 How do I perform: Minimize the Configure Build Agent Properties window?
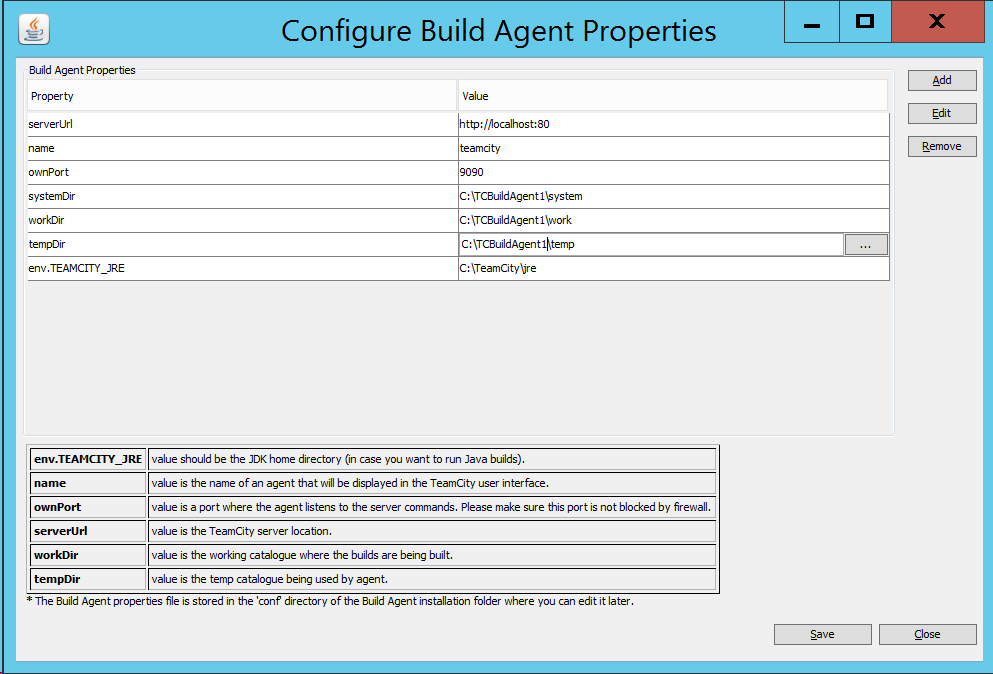tap(812, 22)
